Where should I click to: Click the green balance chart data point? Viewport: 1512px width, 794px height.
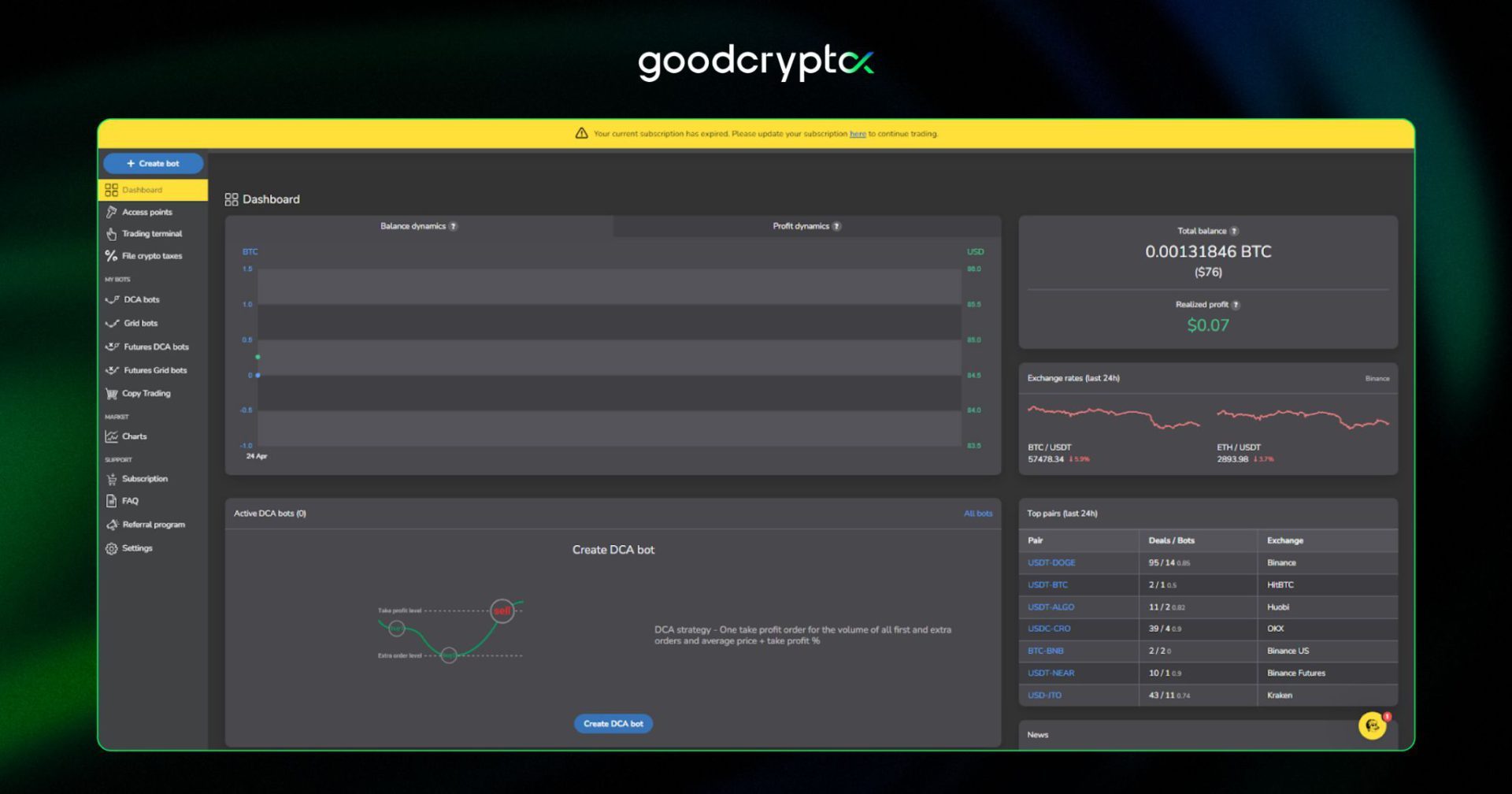258,357
